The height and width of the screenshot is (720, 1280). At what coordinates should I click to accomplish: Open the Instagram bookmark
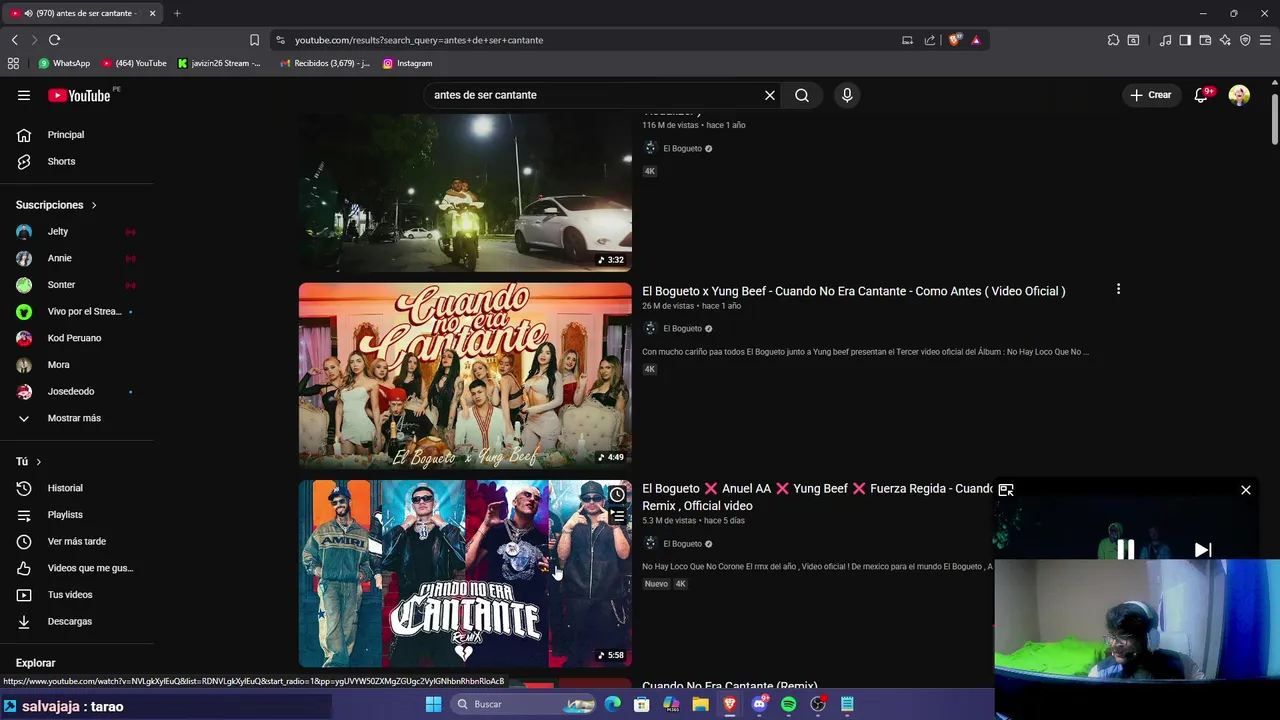pyautogui.click(x=408, y=63)
